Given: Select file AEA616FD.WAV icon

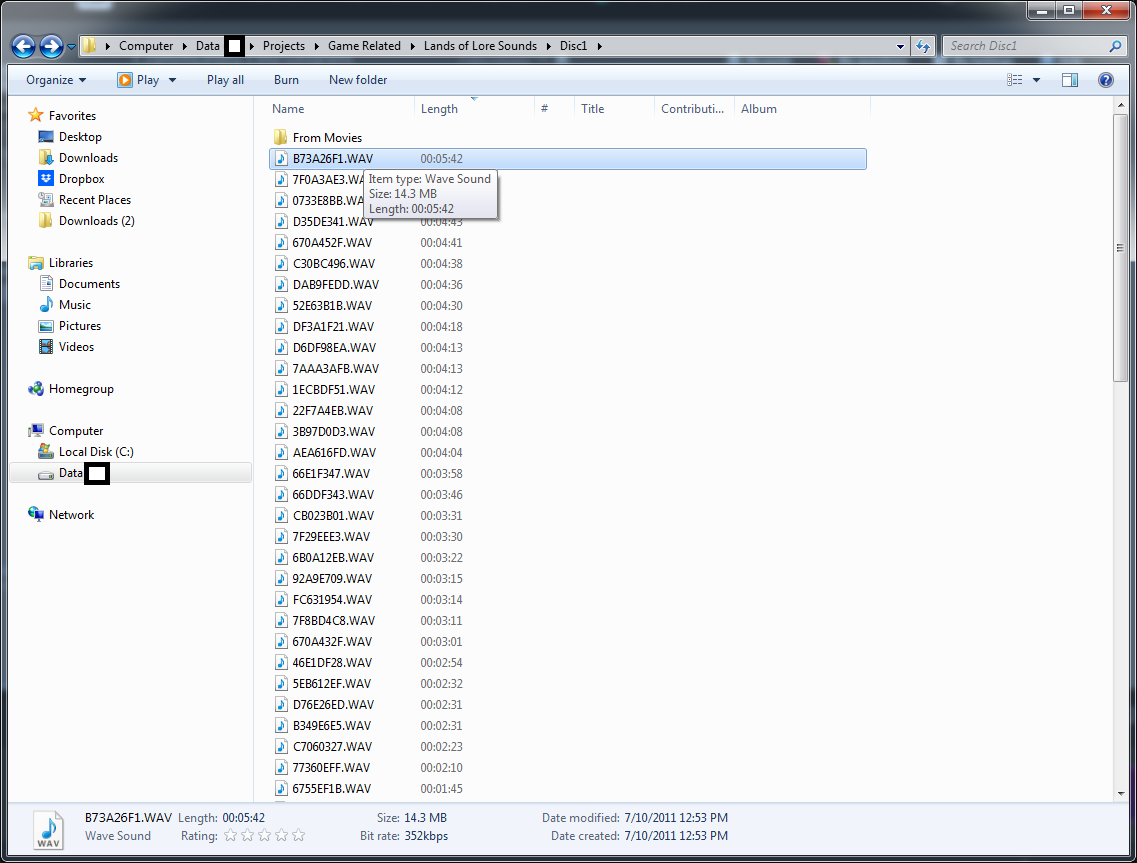Looking at the screenshot, I should (x=281, y=453).
